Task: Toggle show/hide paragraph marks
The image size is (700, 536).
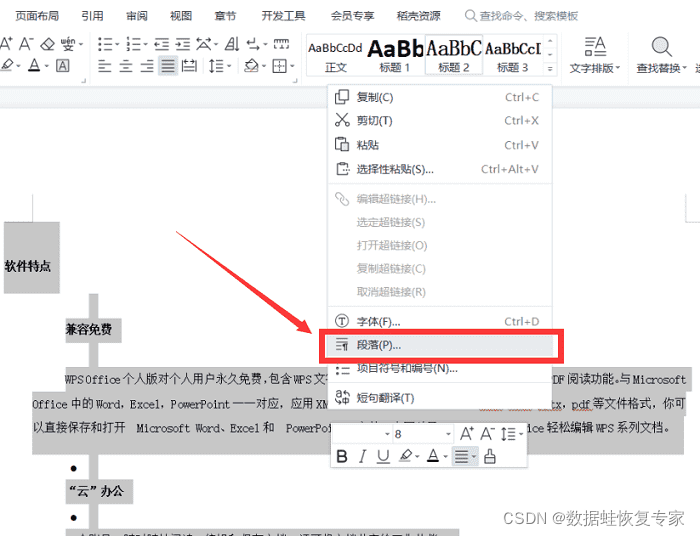Action: click(x=253, y=44)
